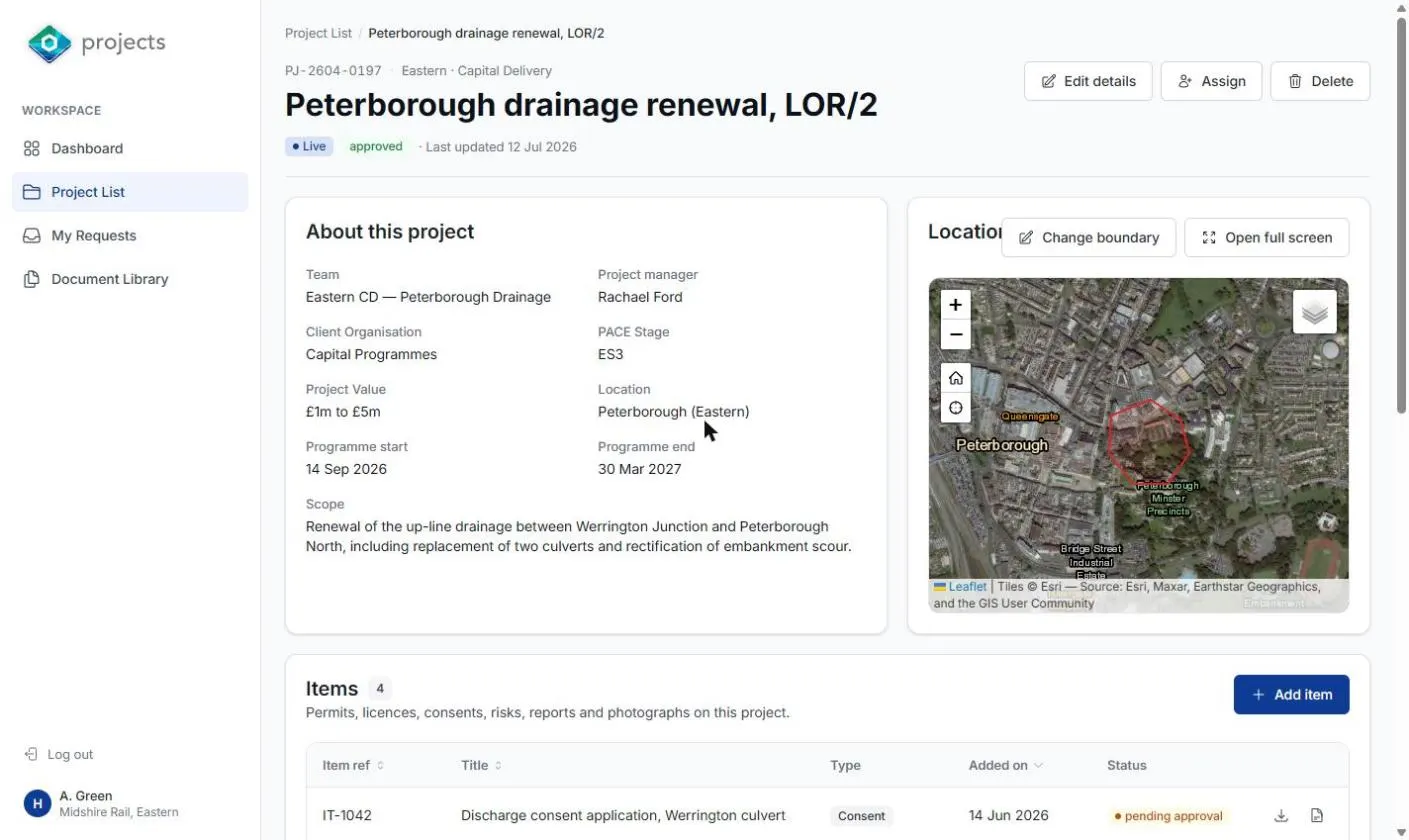Reset map to home view
The height and width of the screenshot is (840, 1409).
(x=955, y=378)
